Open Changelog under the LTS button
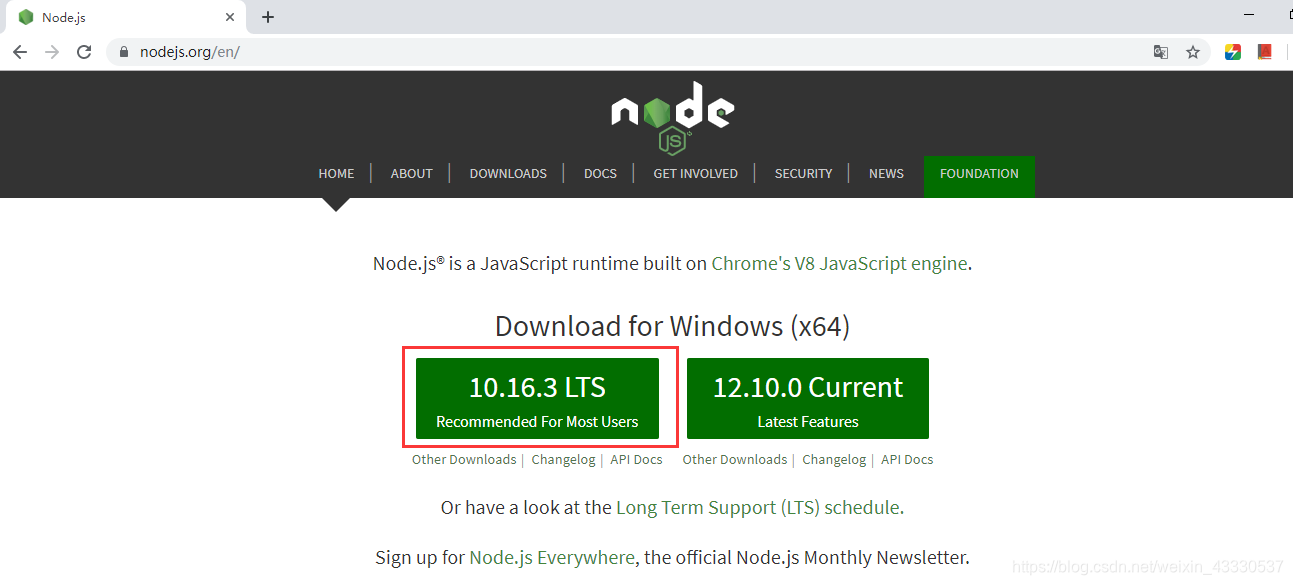Image resolution: width=1293 pixels, height=585 pixels. tap(563, 460)
